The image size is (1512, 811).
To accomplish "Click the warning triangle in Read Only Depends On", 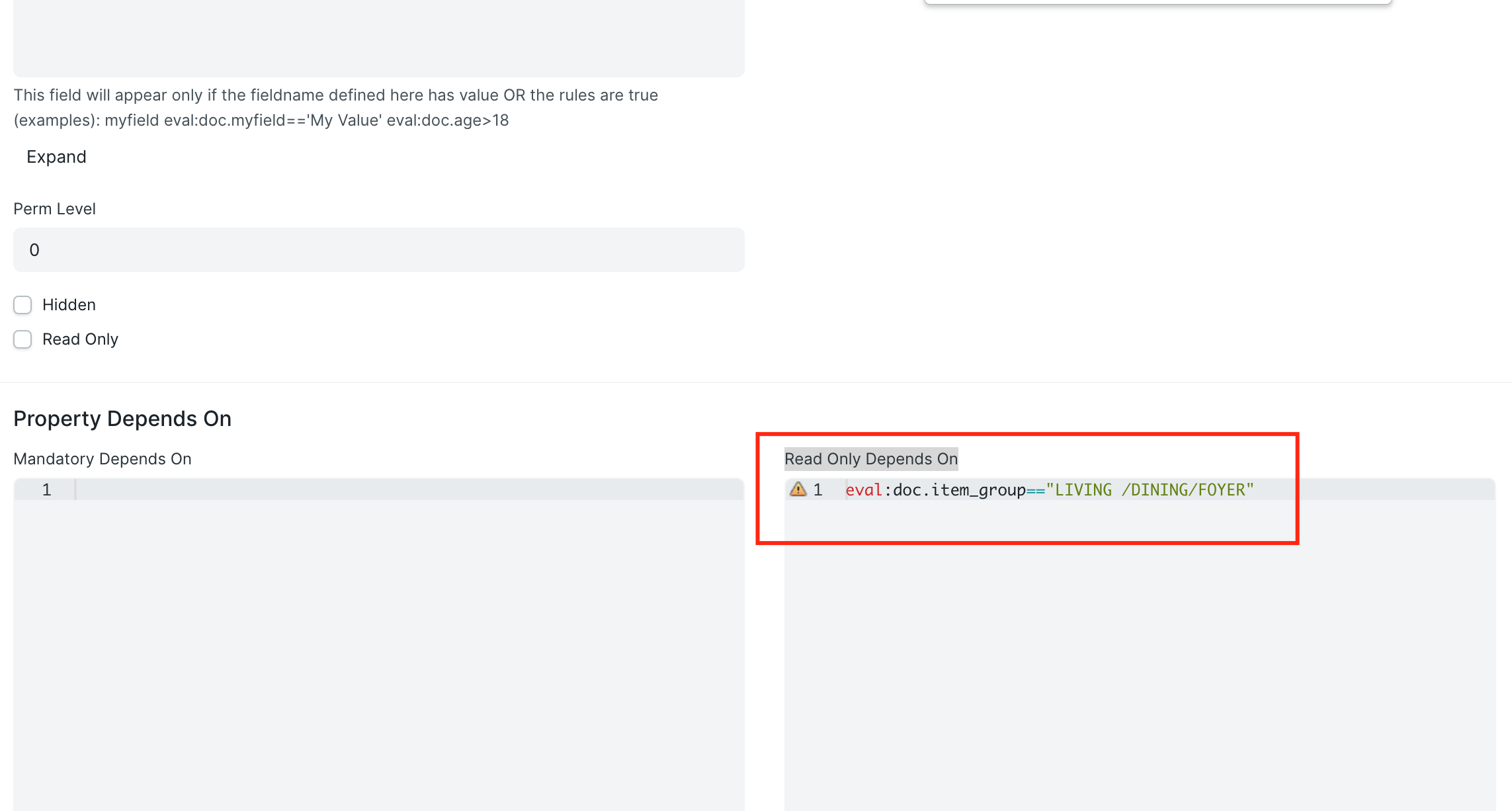I will pos(798,490).
